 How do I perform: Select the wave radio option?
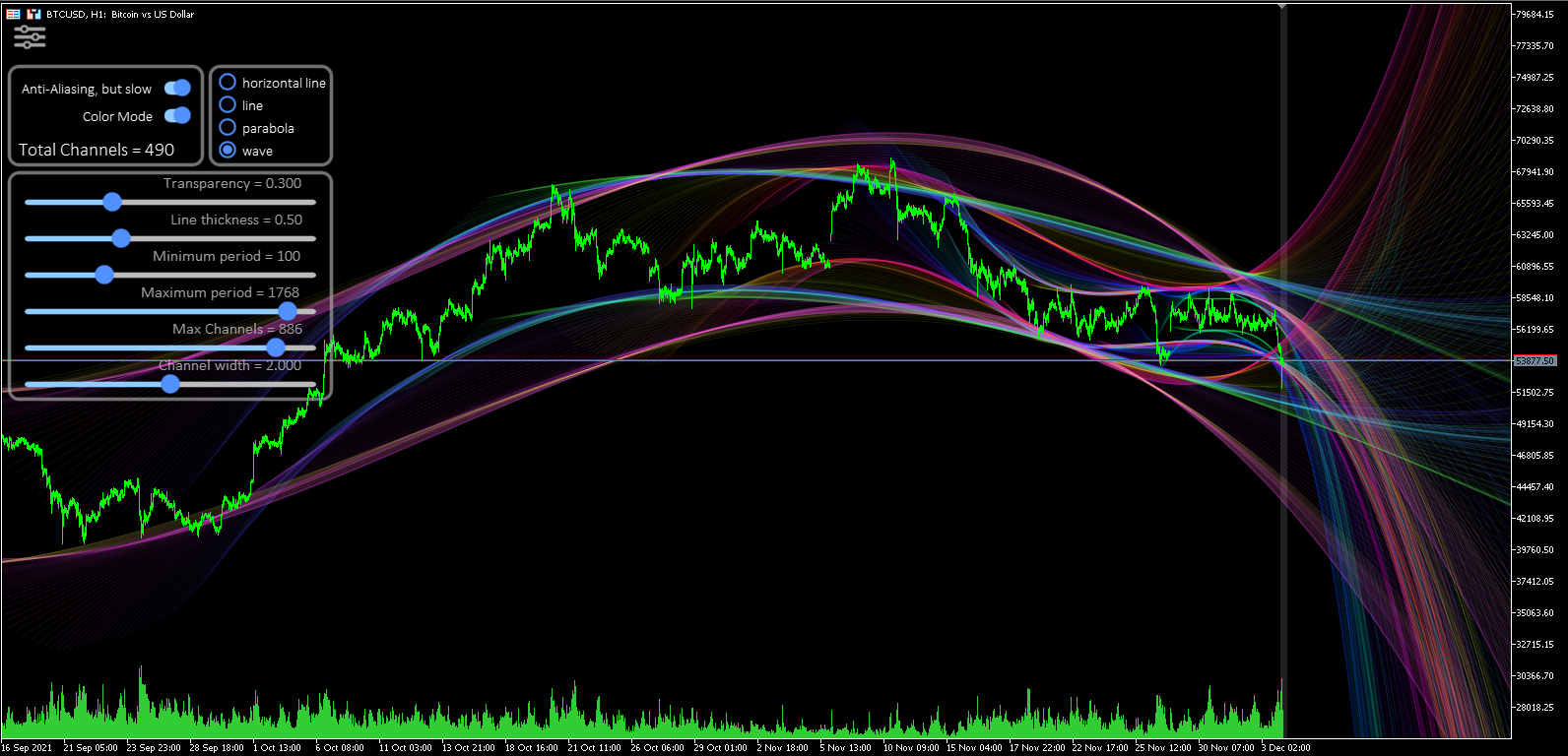(x=228, y=150)
